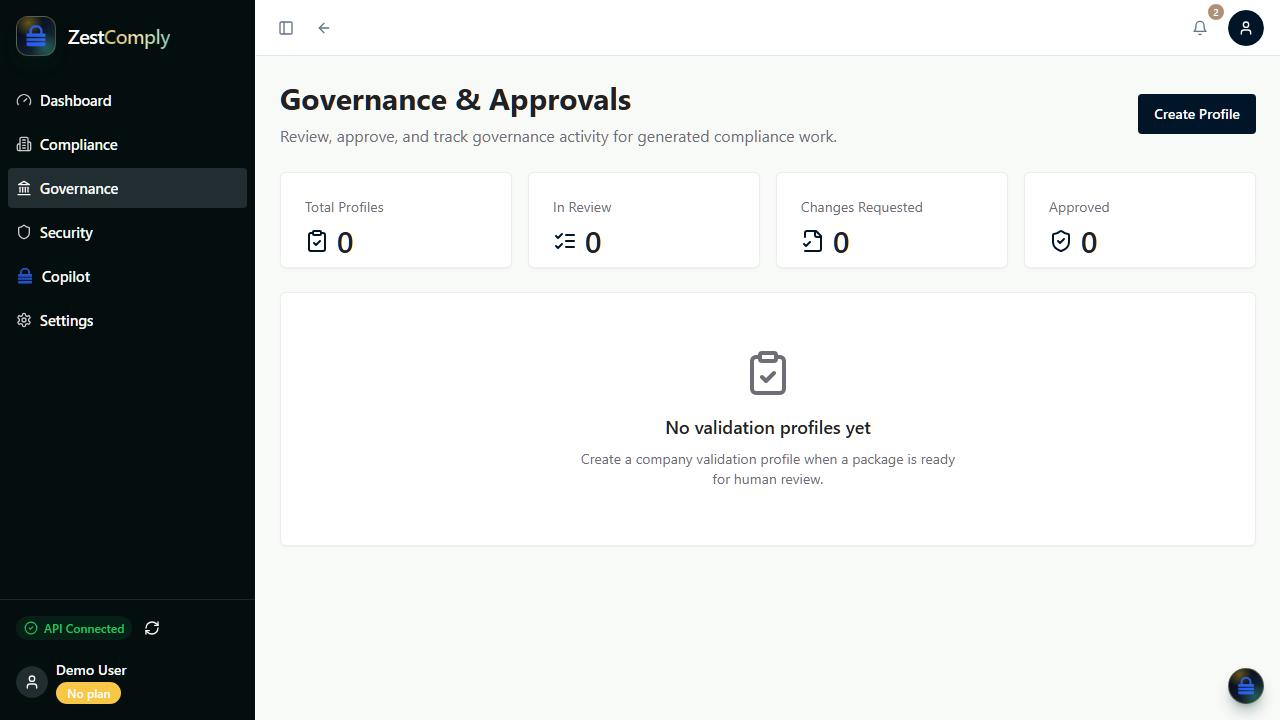Go back using the arrow icon
Screen dimensions: 1280x720
324,28
